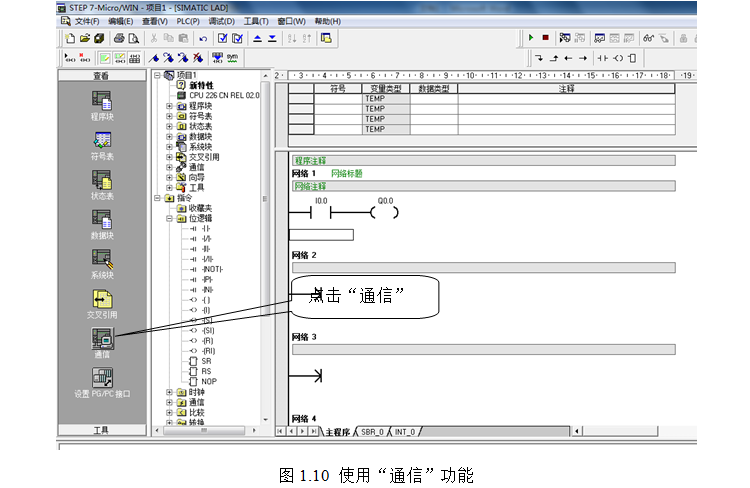The image size is (750, 488).
Task: Click the Line Down branch icon
Action: [x=539, y=58]
